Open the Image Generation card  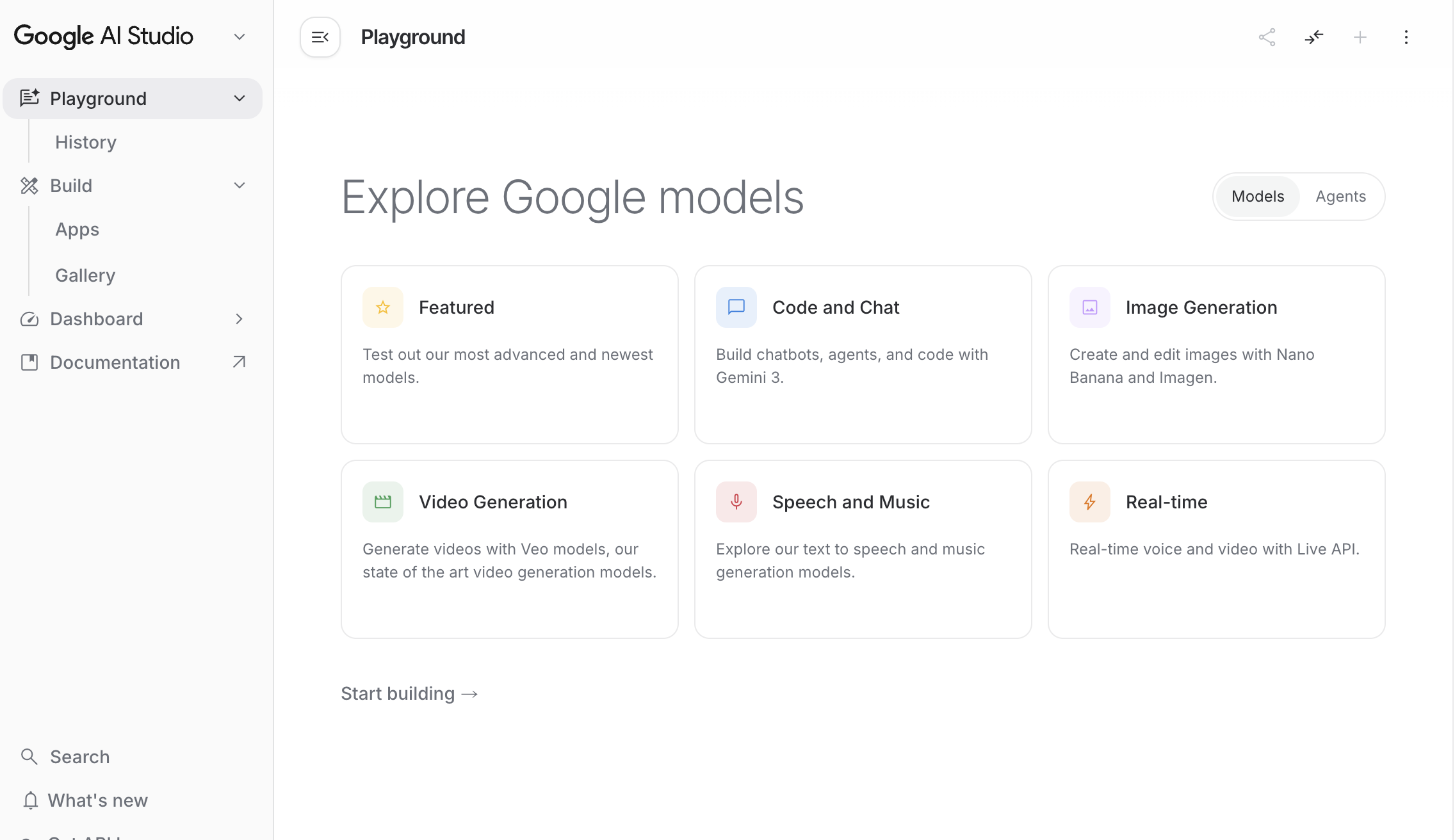[x=1217, y=355]
